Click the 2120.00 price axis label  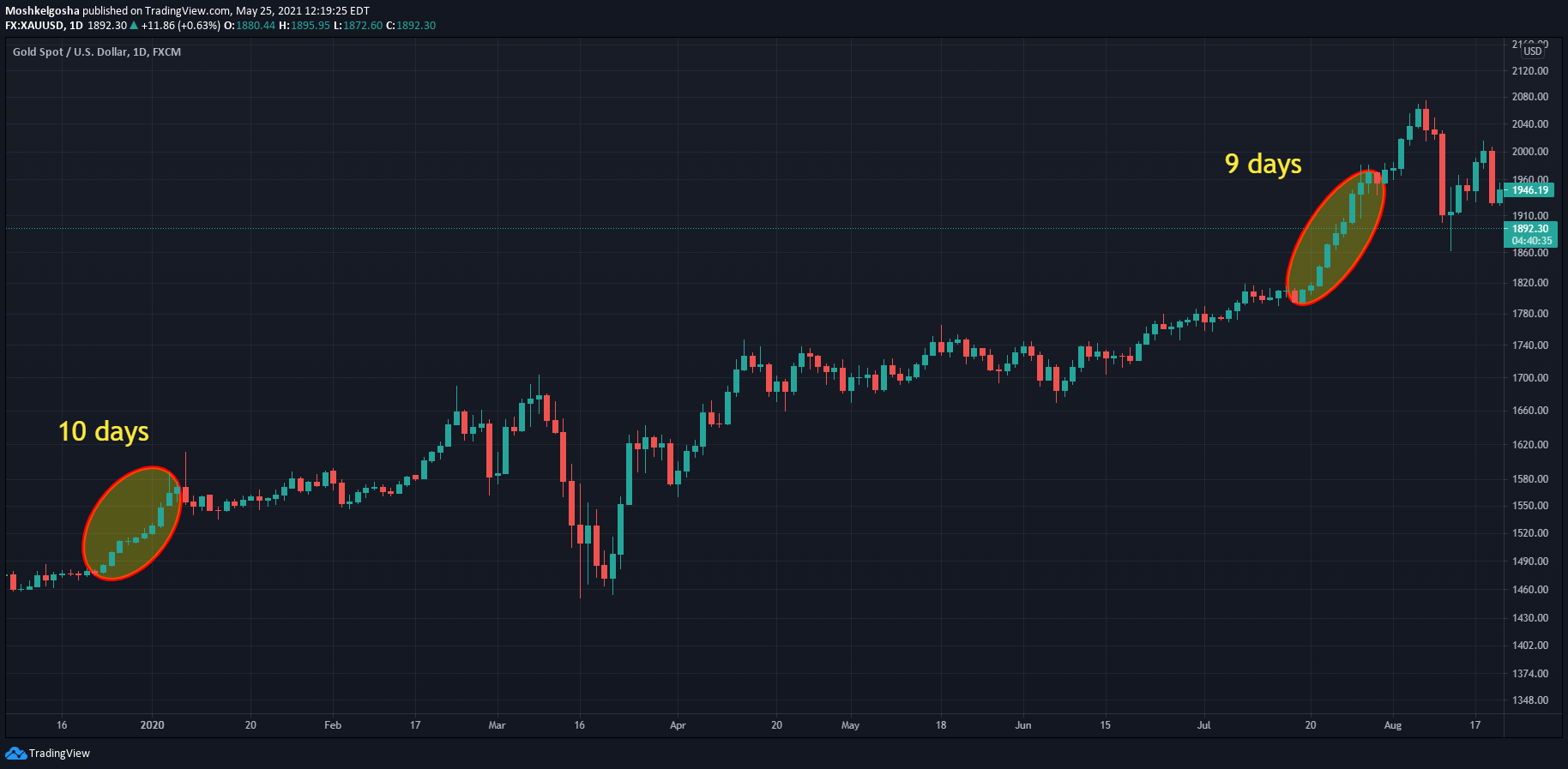(x=1530, y=72)
